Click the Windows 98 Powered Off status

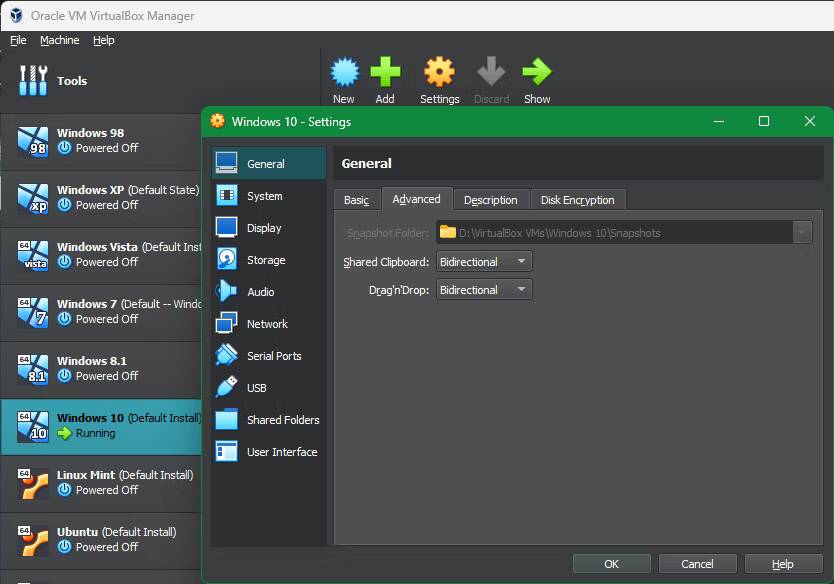[106, 148]
